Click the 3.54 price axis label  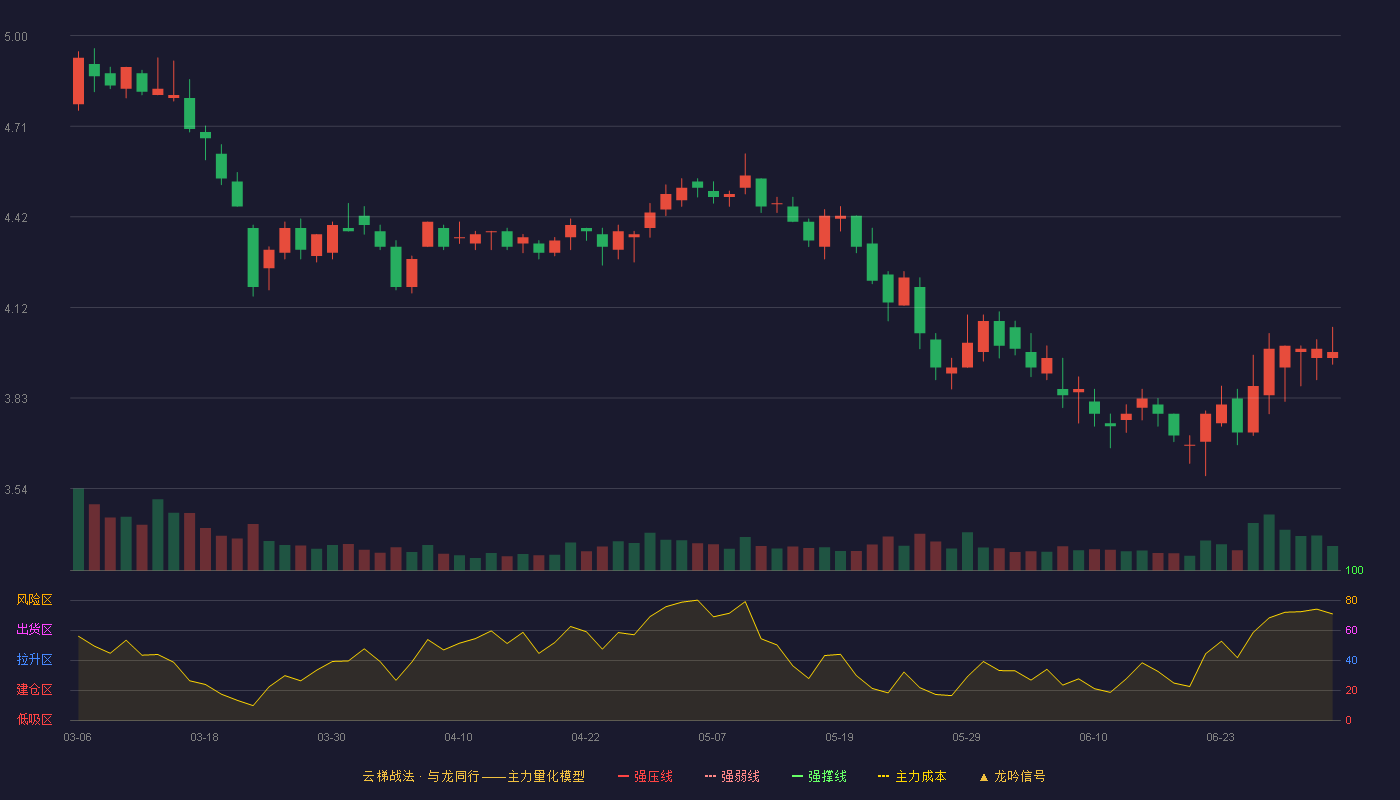pyautogui.click(x=16, y=490)
